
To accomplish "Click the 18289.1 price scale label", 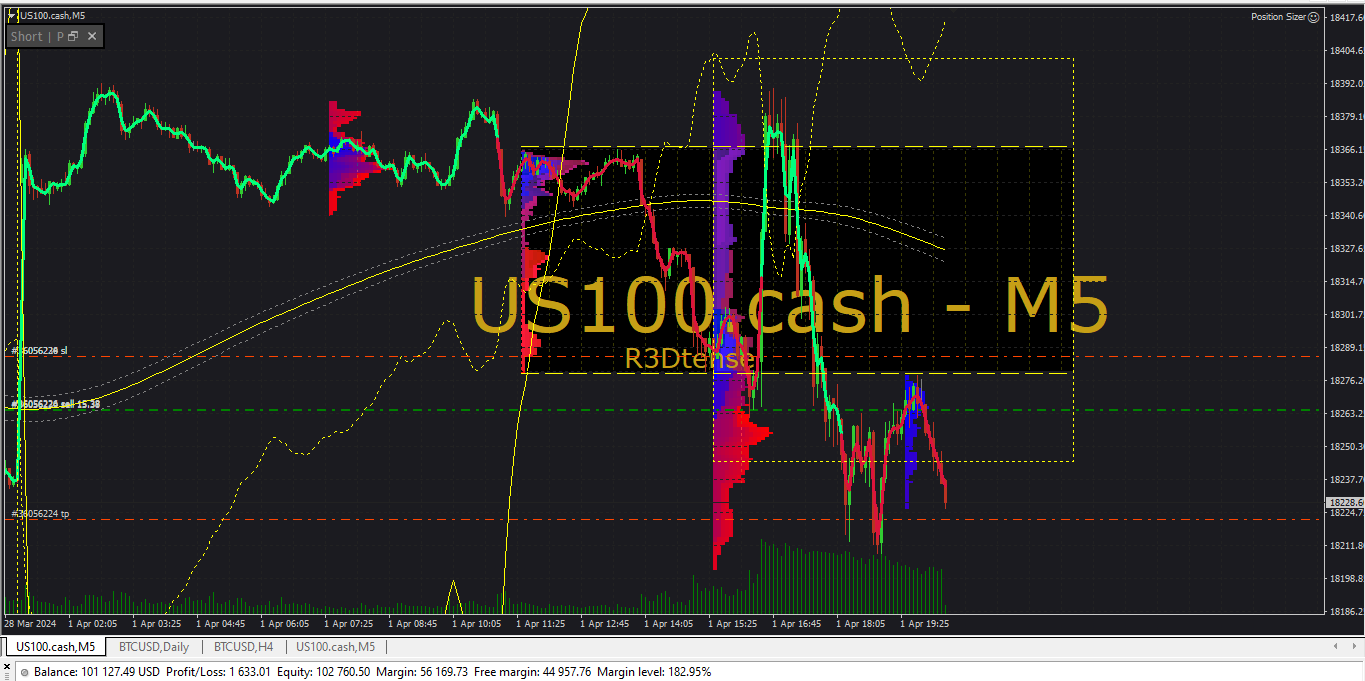I will pyautogui.click(x=1346, y=347).
